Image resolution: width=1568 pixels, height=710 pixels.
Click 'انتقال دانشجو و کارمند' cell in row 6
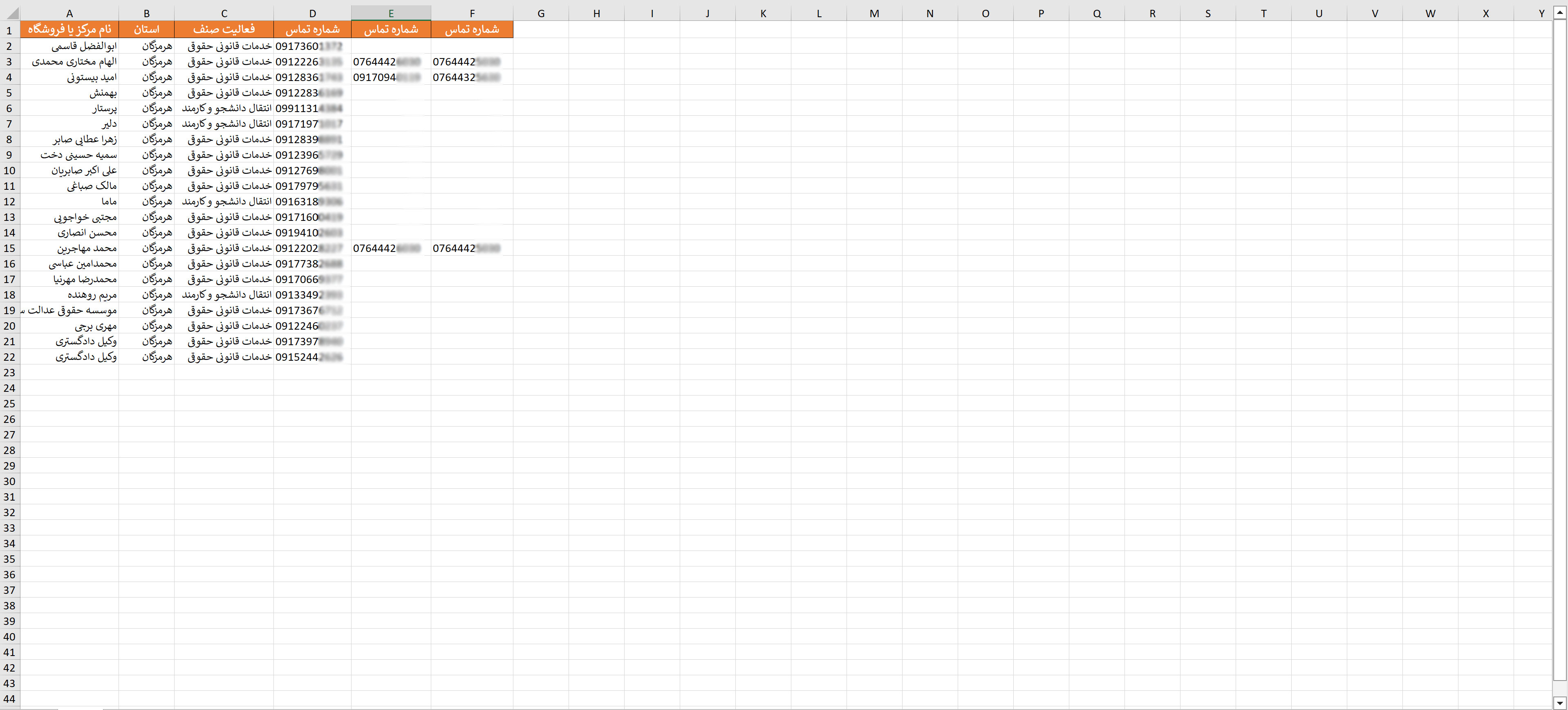click(224, 108)
